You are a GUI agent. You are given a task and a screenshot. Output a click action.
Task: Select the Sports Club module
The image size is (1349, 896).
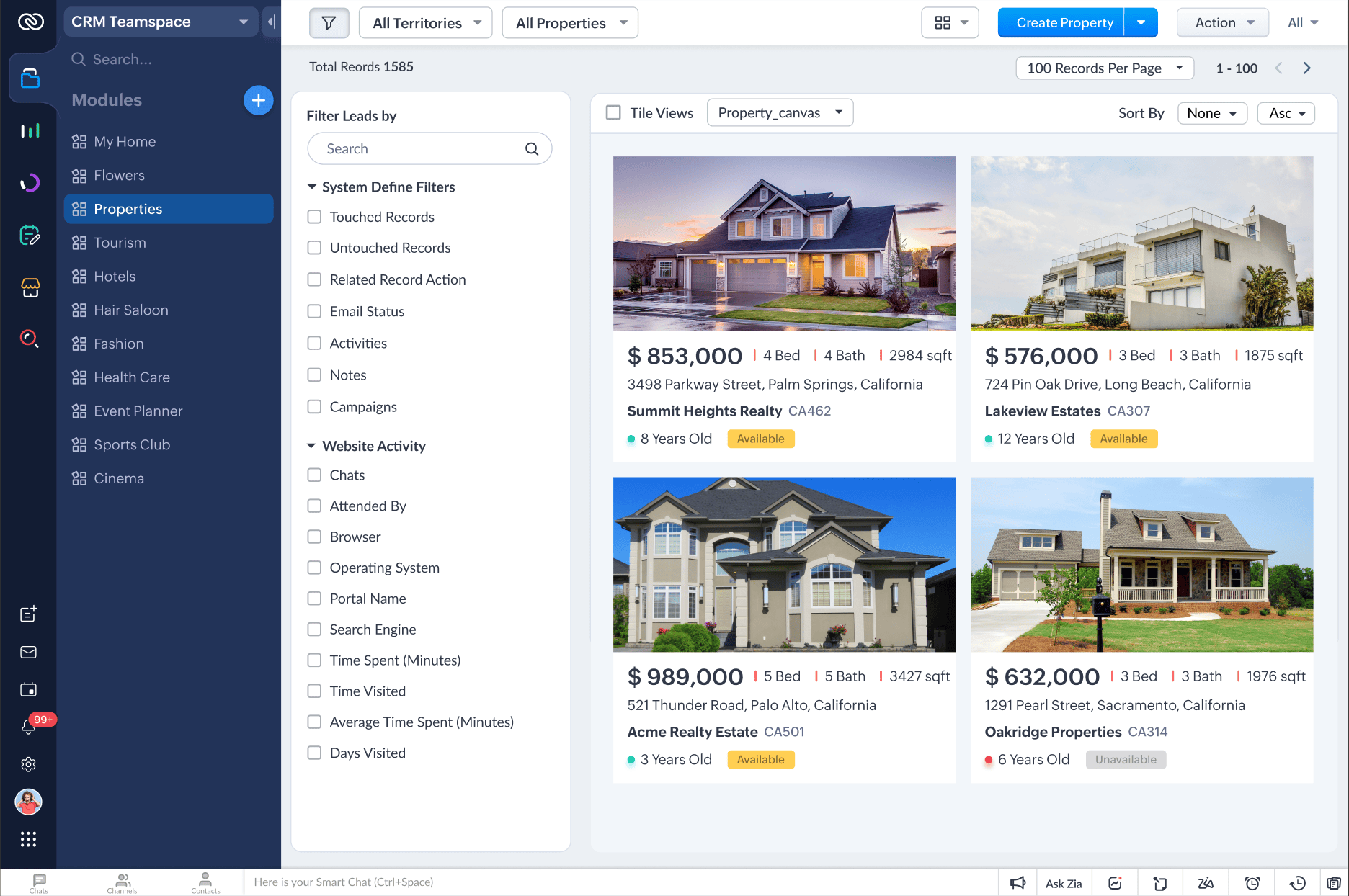click(132, 444)
